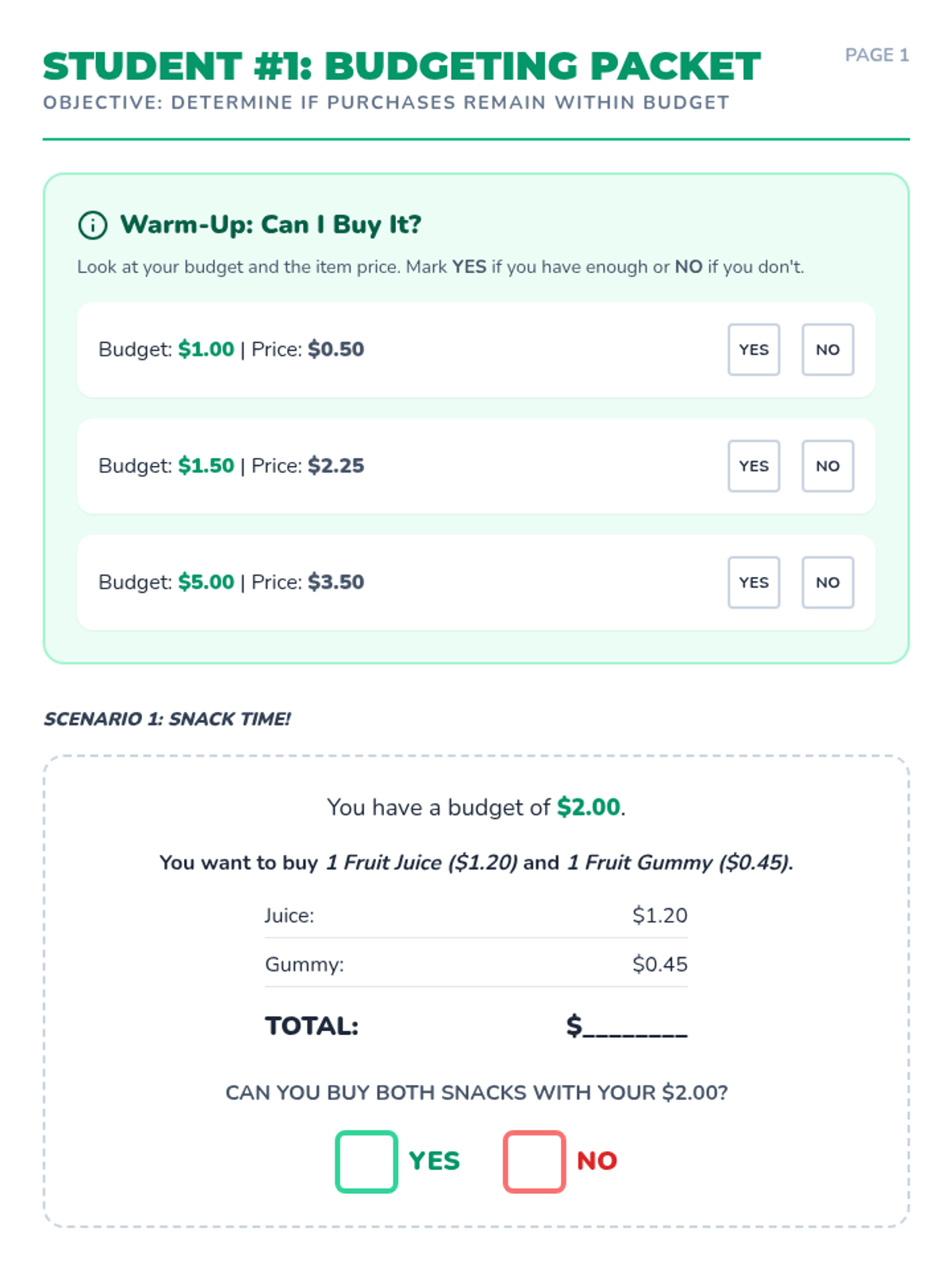The image size is (952, 1270).
Task: Mark NO for $5.00 budget, $3.50 price
Action: point(827,583)
